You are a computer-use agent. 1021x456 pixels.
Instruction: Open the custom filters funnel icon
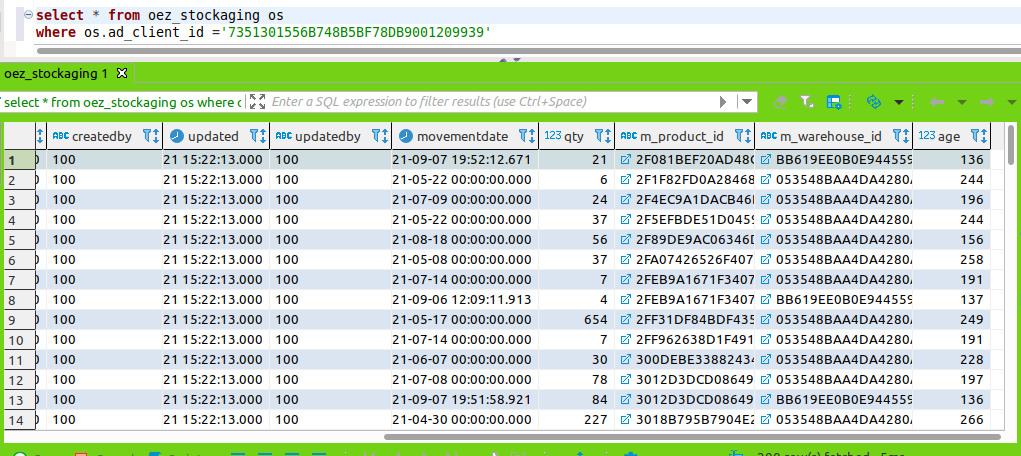808,102
